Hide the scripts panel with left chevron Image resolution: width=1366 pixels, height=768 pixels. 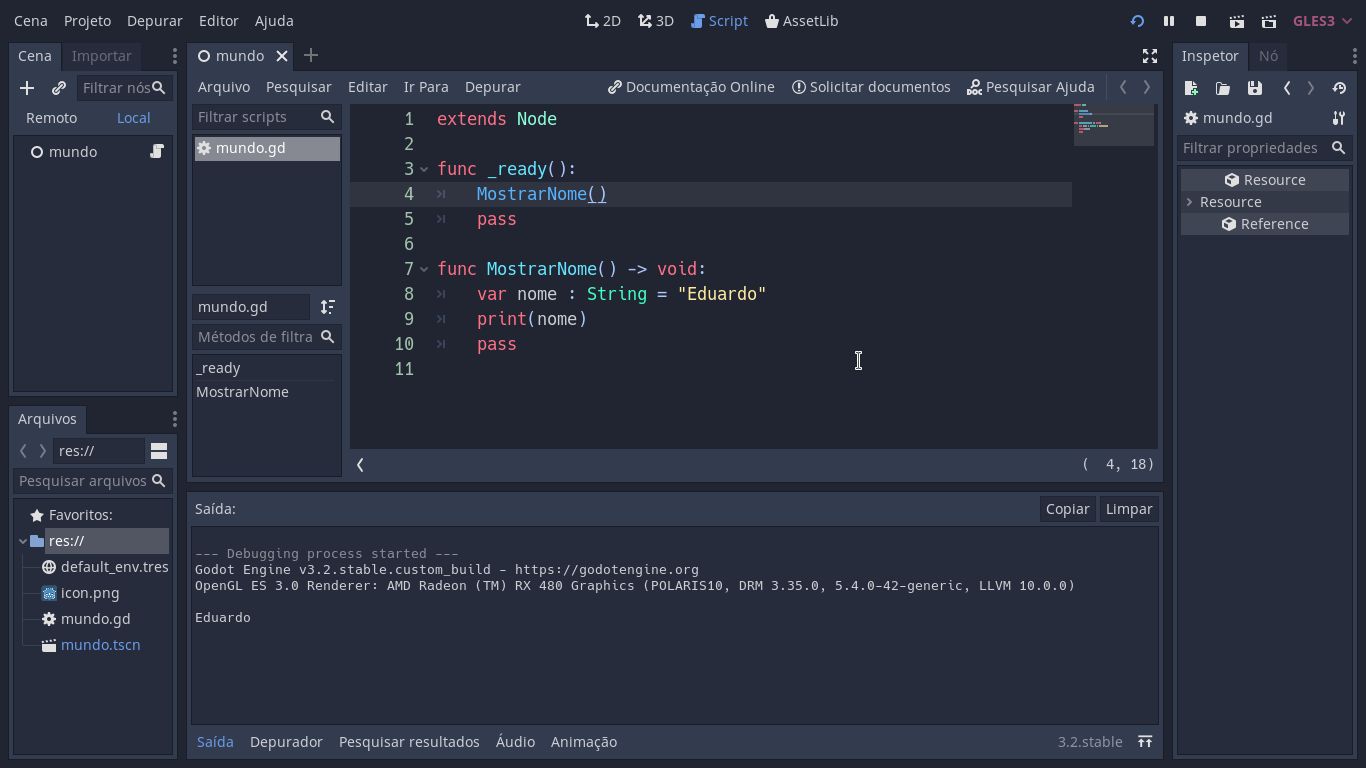coord(360,464)
